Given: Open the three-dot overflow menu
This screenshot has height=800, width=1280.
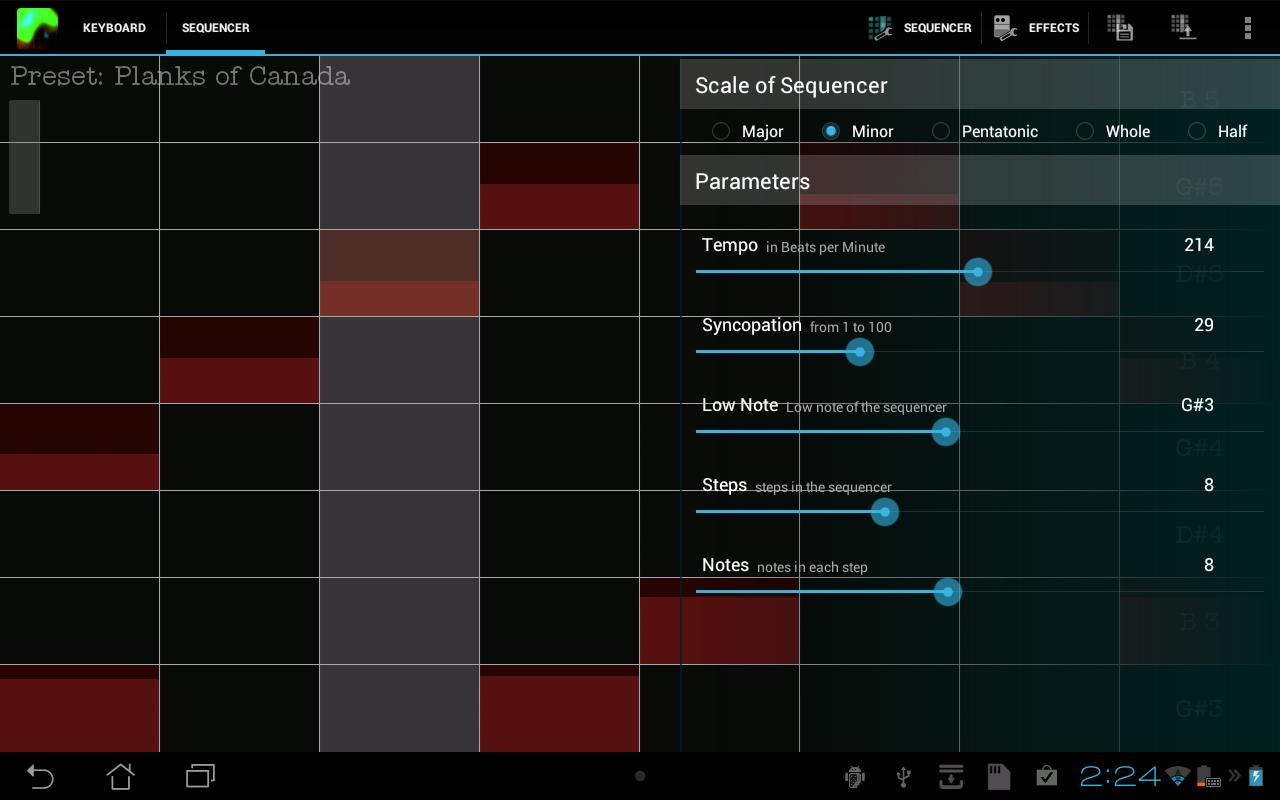Looking at the screenshot, I should [x=1247, y=27].
